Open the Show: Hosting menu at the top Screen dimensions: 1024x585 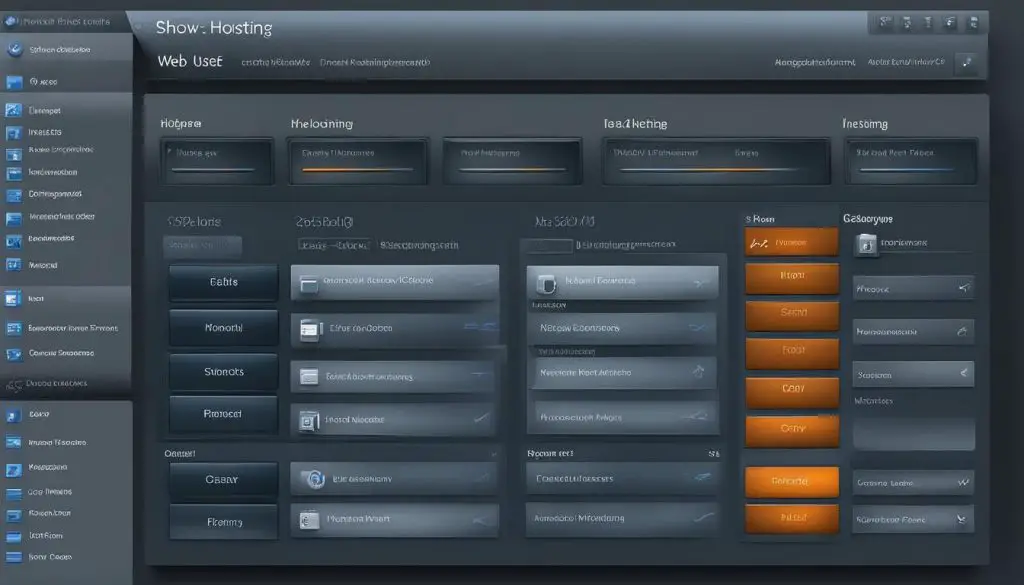tap(213, 27)
